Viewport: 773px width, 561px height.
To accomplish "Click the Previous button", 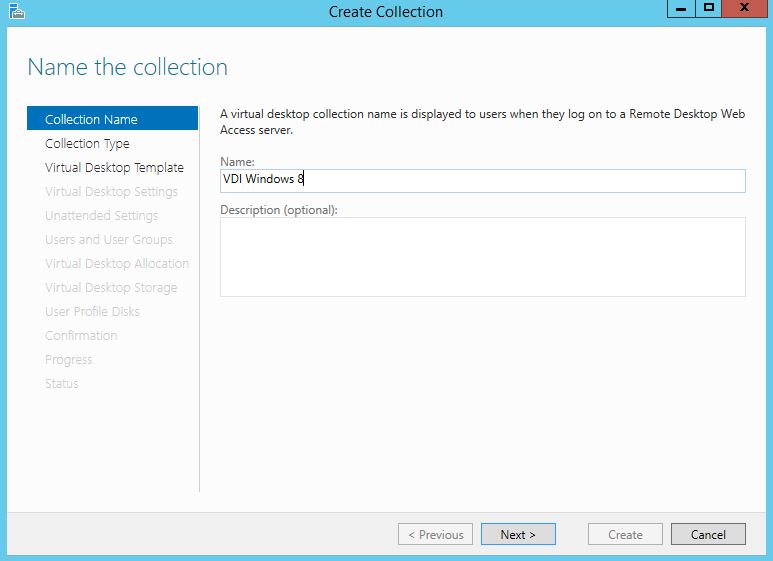I will click(x=435, y=534).
